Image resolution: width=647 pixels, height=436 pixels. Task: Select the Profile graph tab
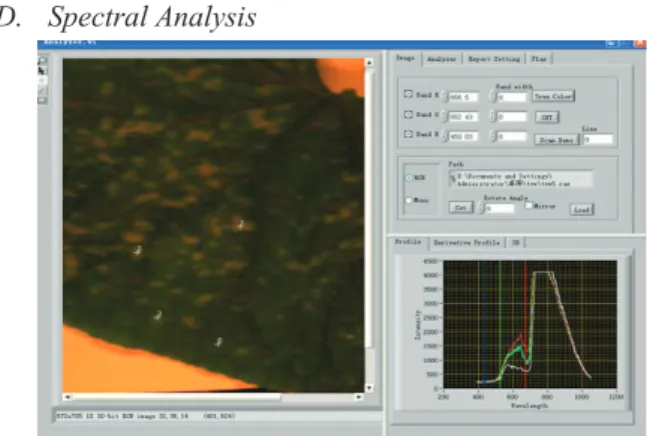408,242
